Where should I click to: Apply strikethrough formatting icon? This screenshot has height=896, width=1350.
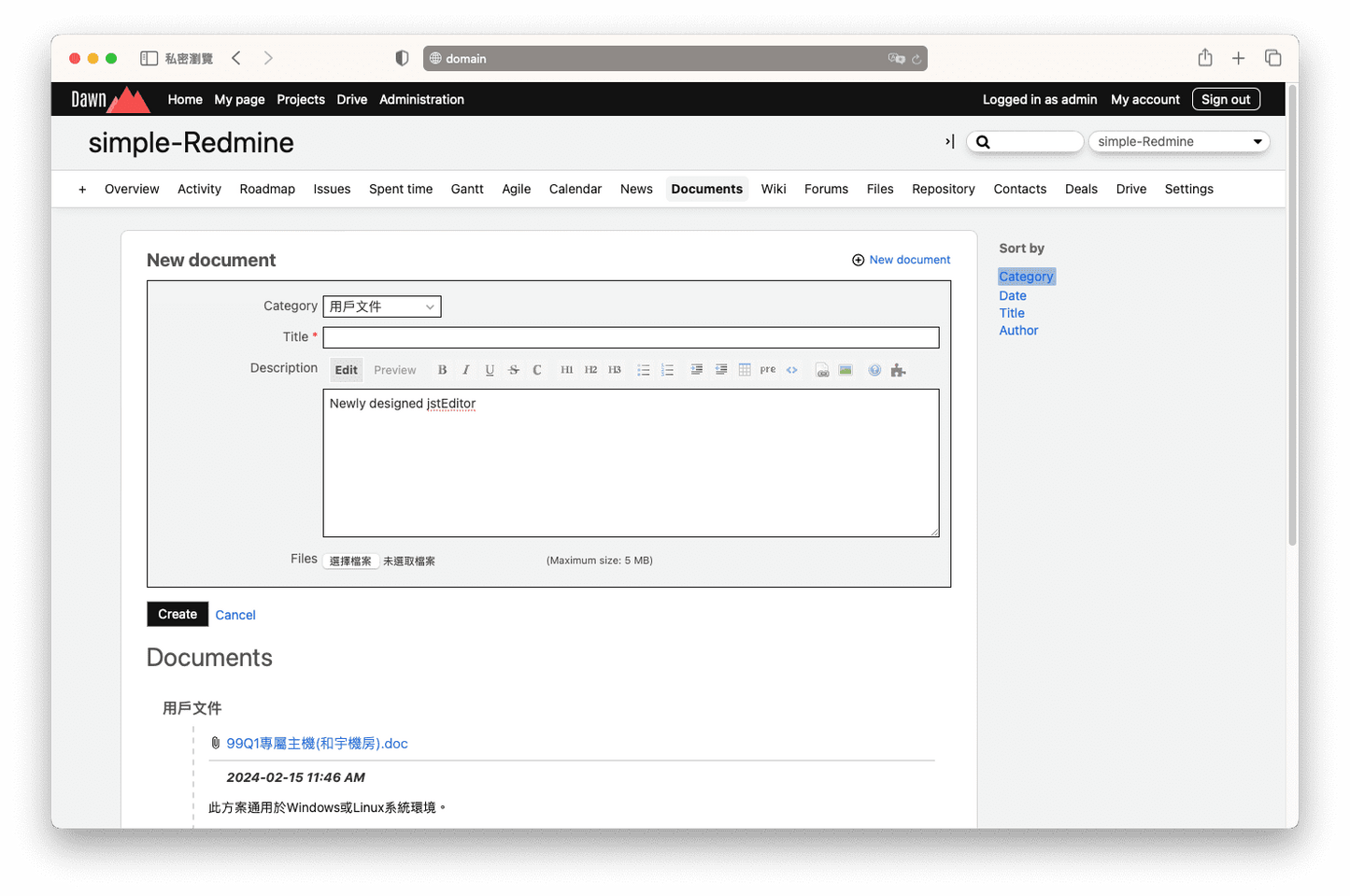point(513,369)
